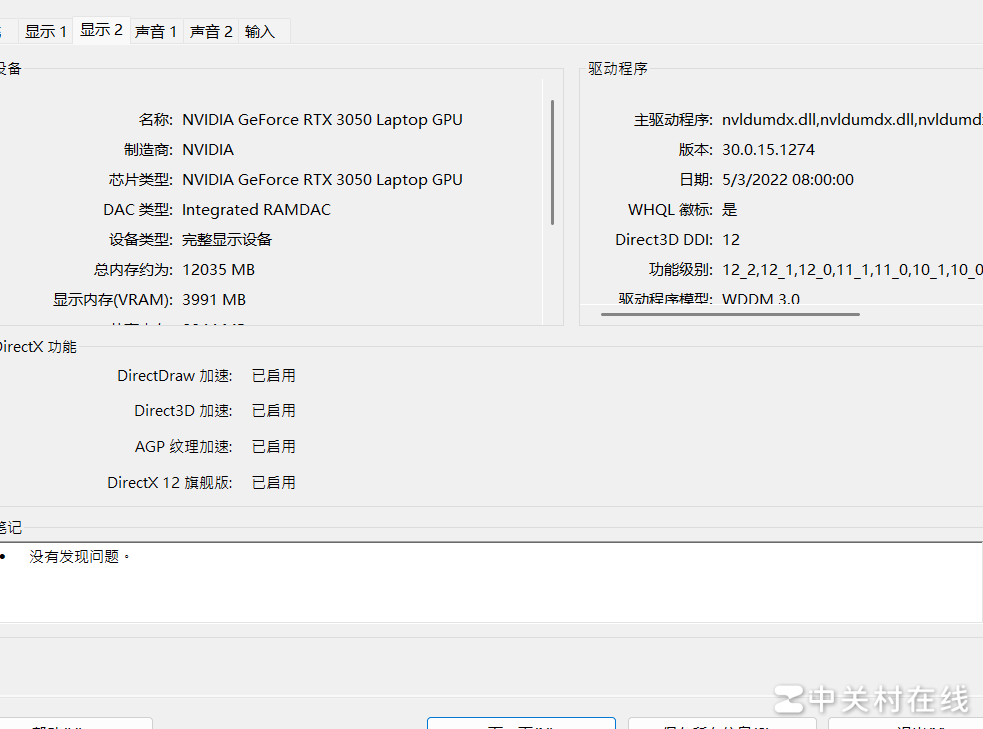
Task: Click the DirectDraw 加速 status 已启用
Action: coord(273,376)
